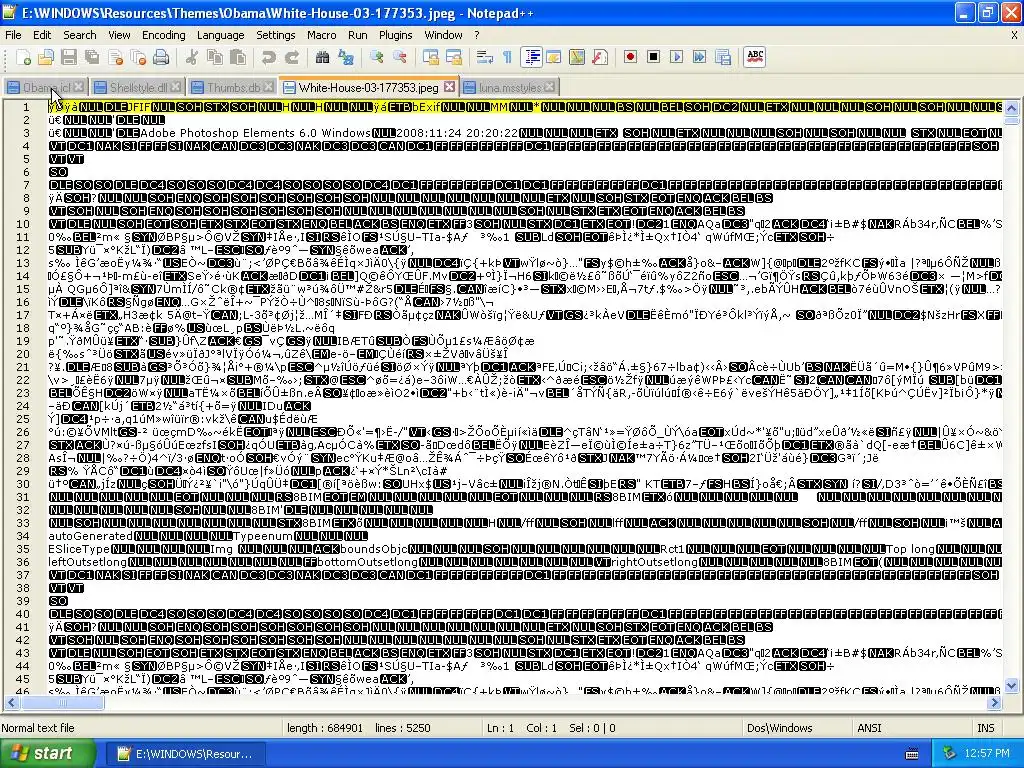Close the Thumbs.db tab
The width and height of the screenshot is (1024, 768).
click(269, 87)
